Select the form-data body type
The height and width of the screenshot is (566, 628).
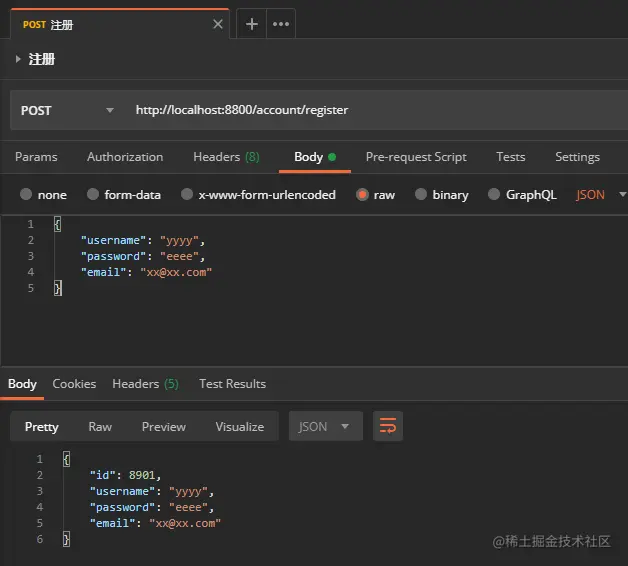tap(124, 195)
